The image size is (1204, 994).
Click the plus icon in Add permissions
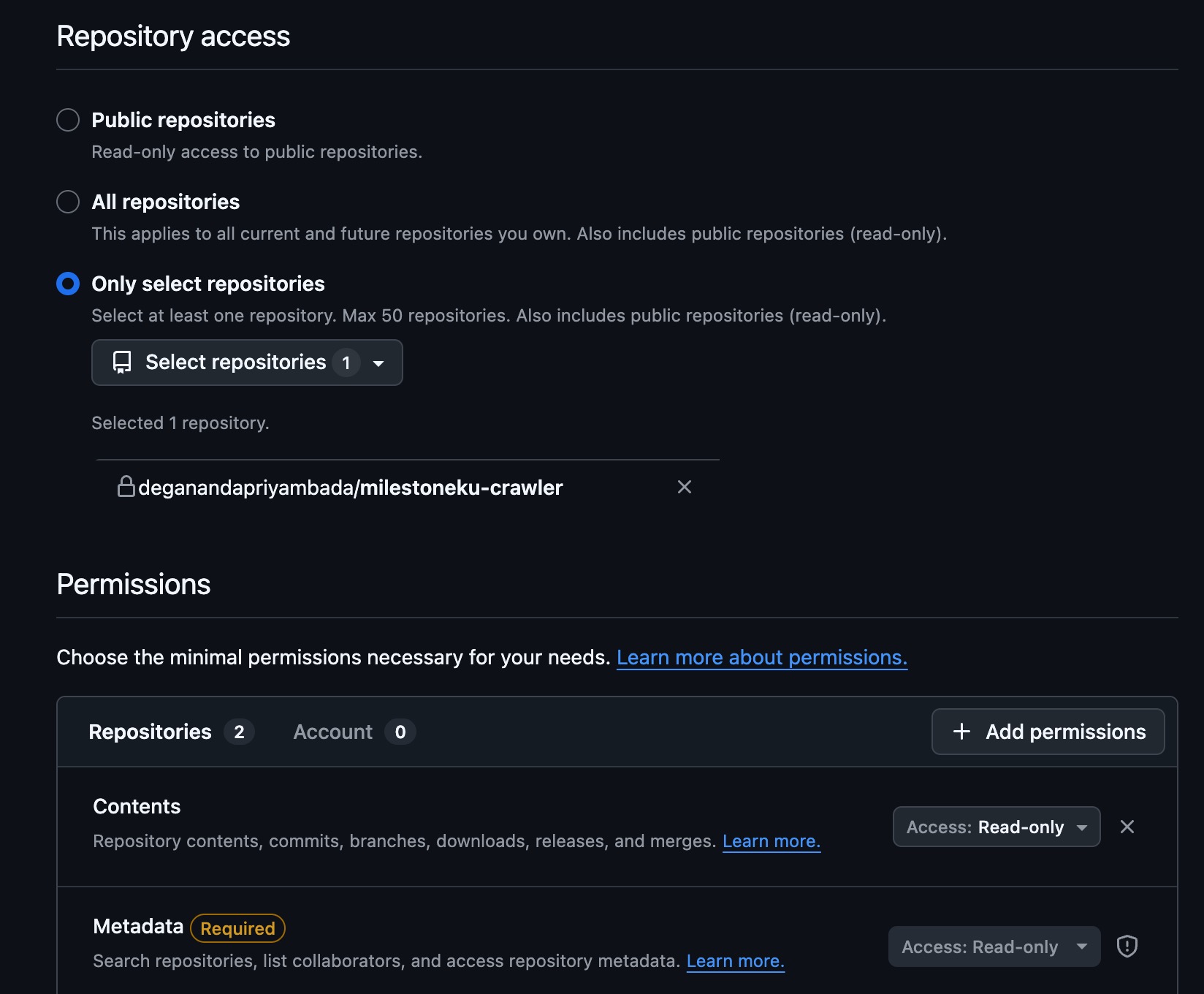click(961, 732)
